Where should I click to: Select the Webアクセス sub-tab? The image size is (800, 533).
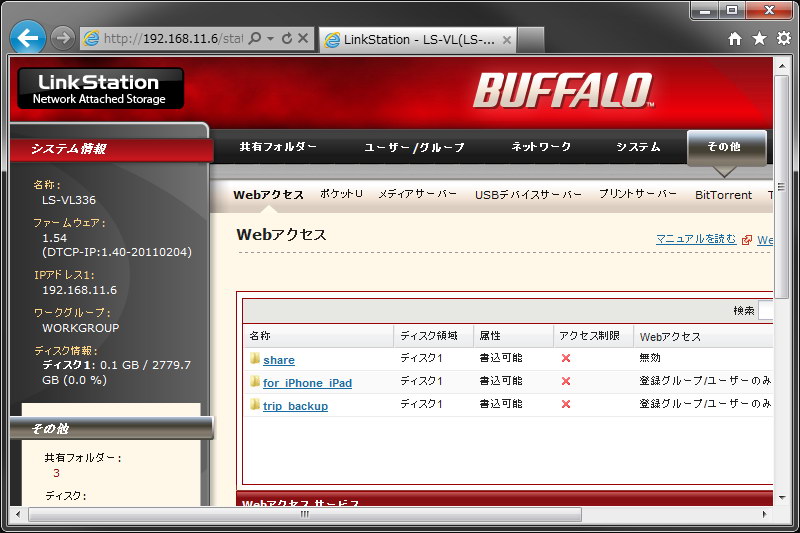coord(268,195)
